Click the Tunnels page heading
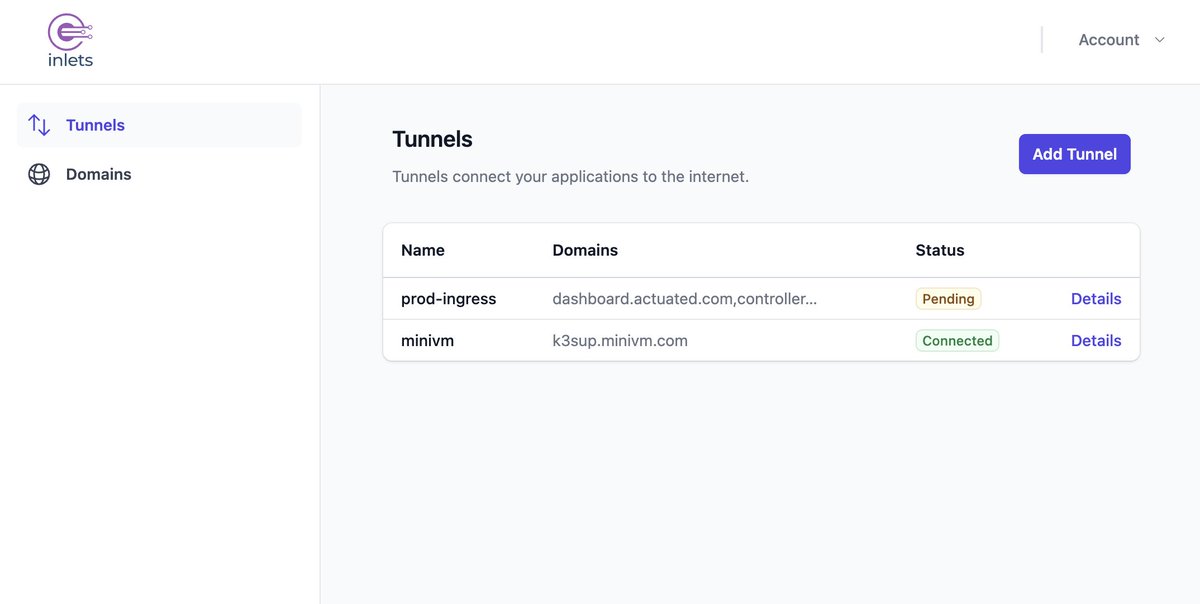1200x604 pixels. click(x=432, y=139)
